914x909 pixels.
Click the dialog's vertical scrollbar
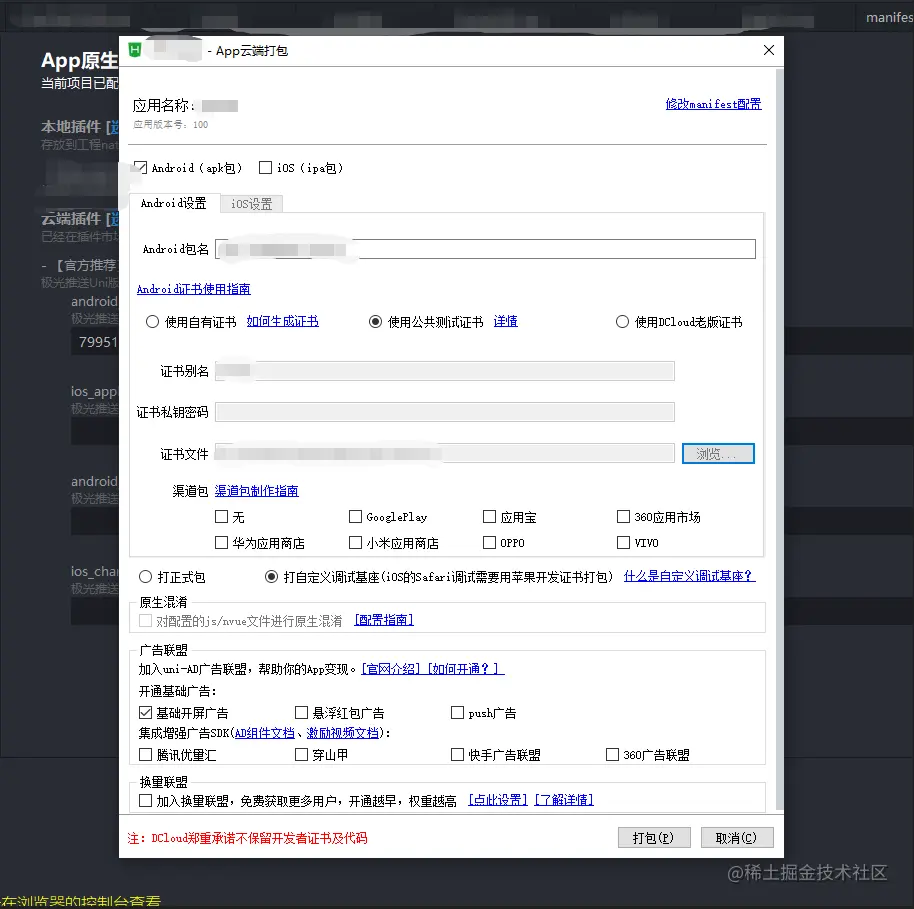pyautogui.click(x=779, y=439)
